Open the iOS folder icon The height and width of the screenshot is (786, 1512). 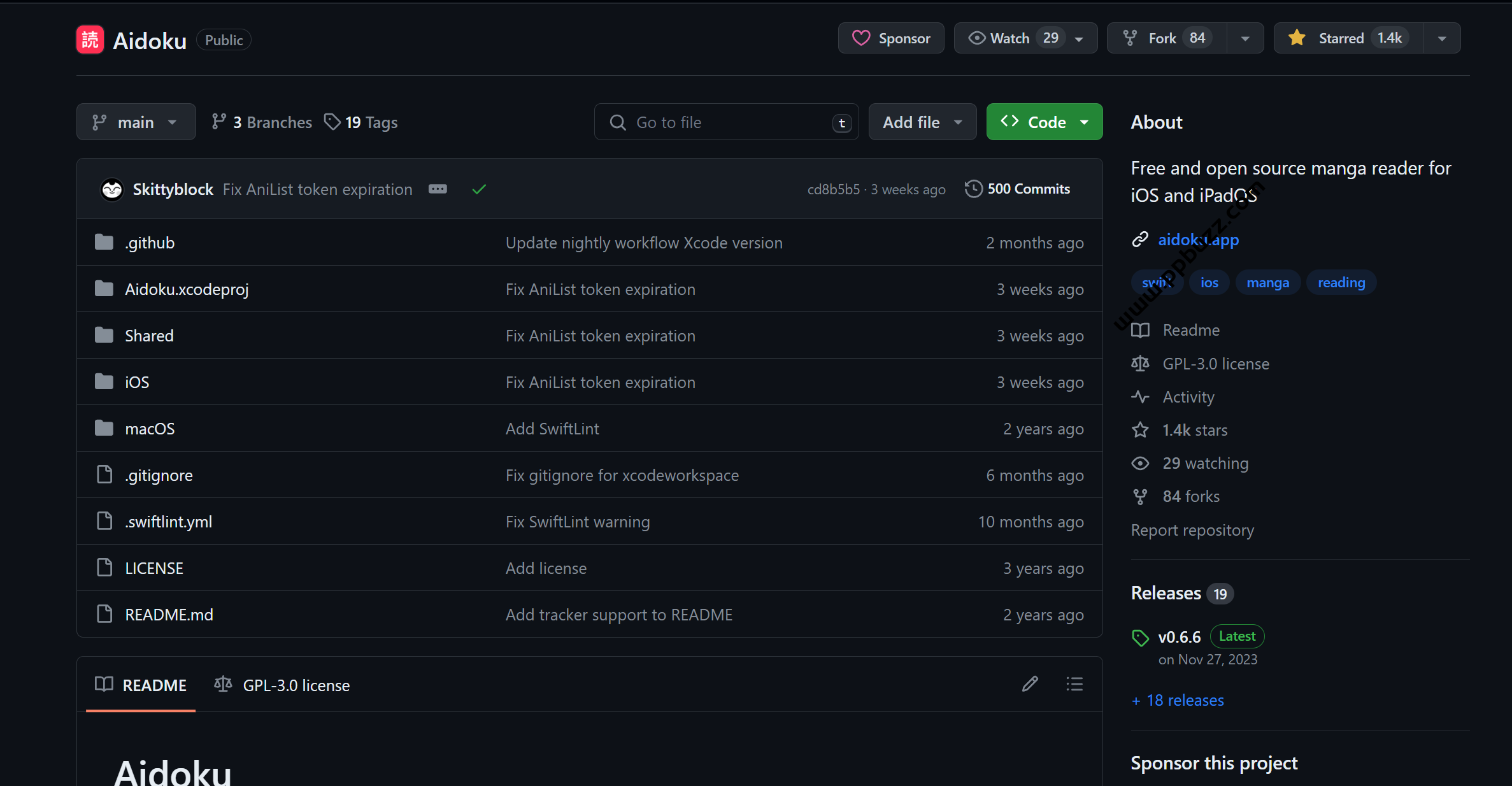[104, 382]
